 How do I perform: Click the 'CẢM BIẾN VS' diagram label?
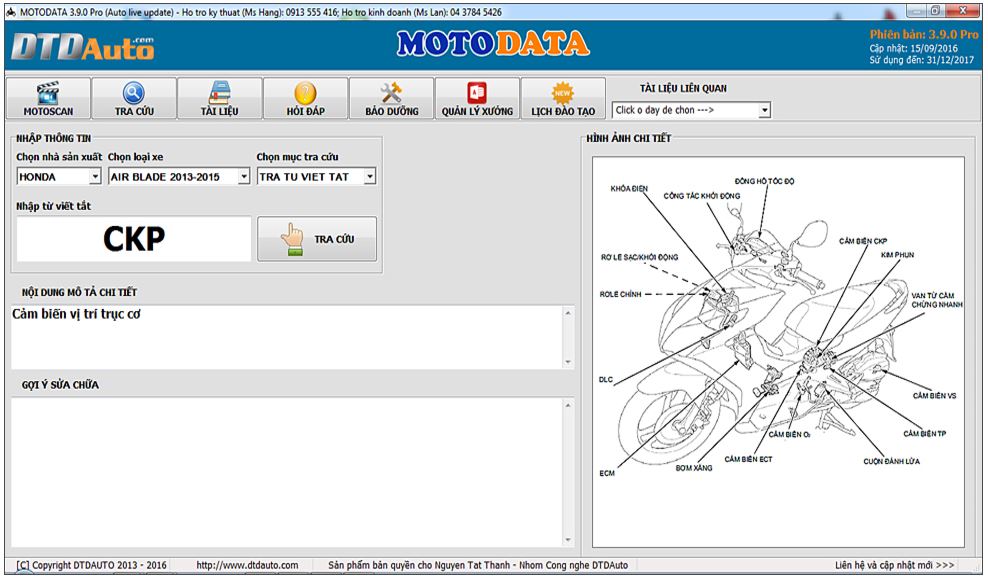point(934,396)
